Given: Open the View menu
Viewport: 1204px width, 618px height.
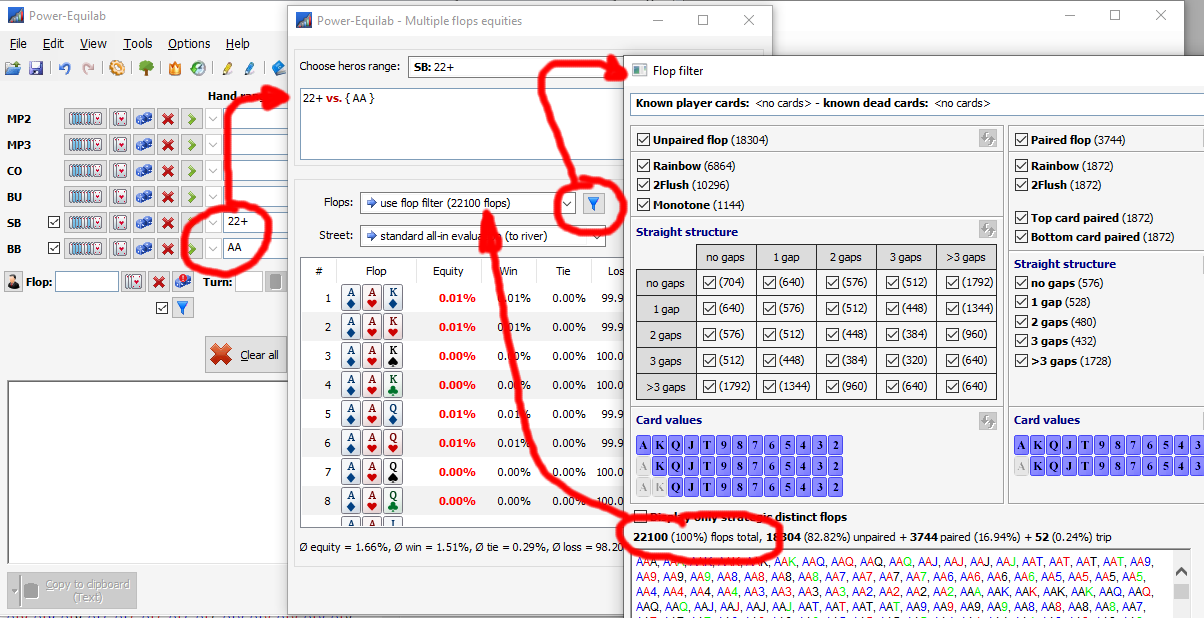Looking at the screenshot, I should pos(93,43).
